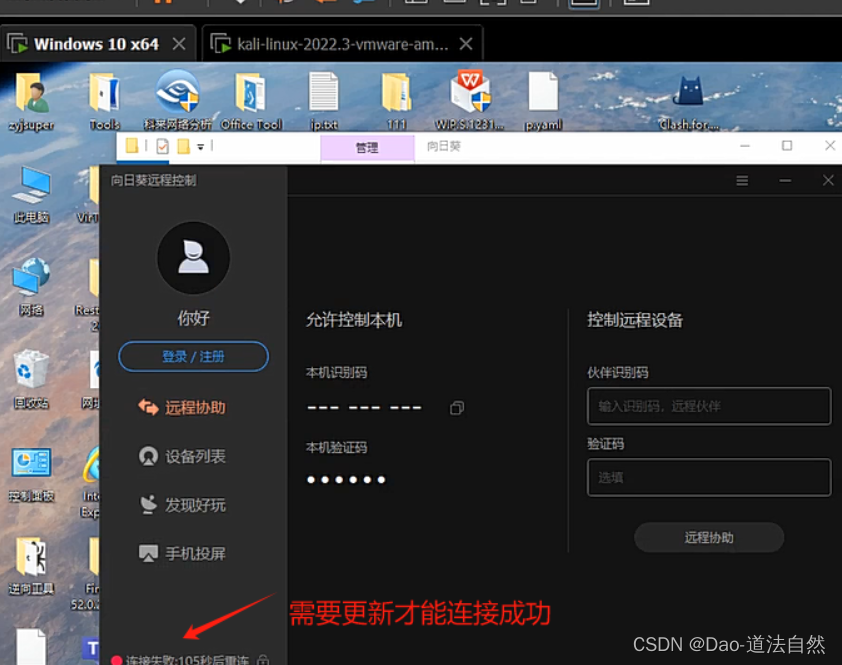Select the 管理 ribbon tab in Explorer
Viewport: 842px width, 665px height.
[367, 148]
